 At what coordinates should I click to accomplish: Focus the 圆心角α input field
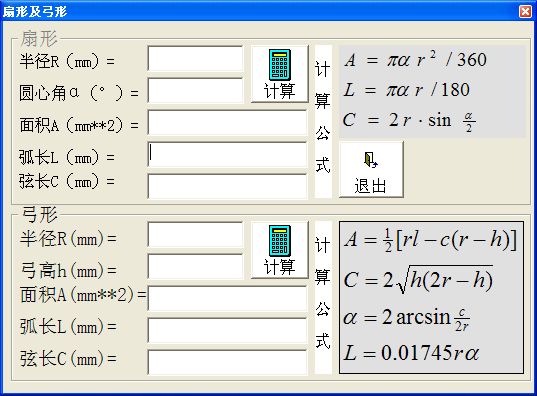pyautogui.click(x=195, y=90)
